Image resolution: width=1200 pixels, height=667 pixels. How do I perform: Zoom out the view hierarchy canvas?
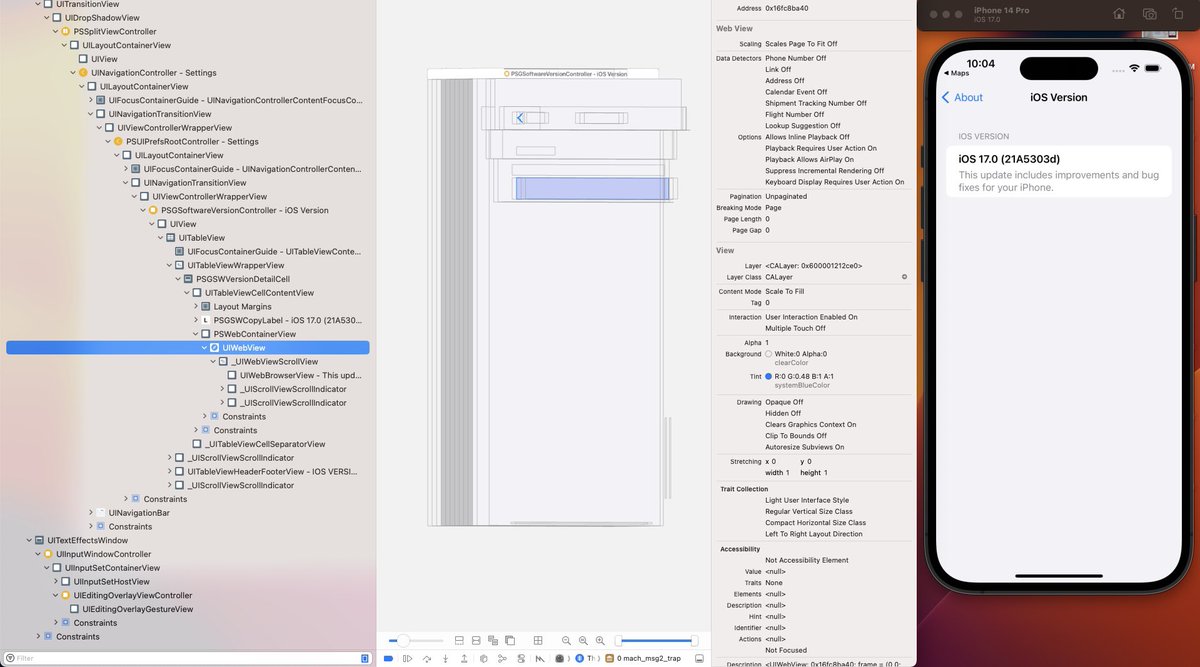pos(566,640)
